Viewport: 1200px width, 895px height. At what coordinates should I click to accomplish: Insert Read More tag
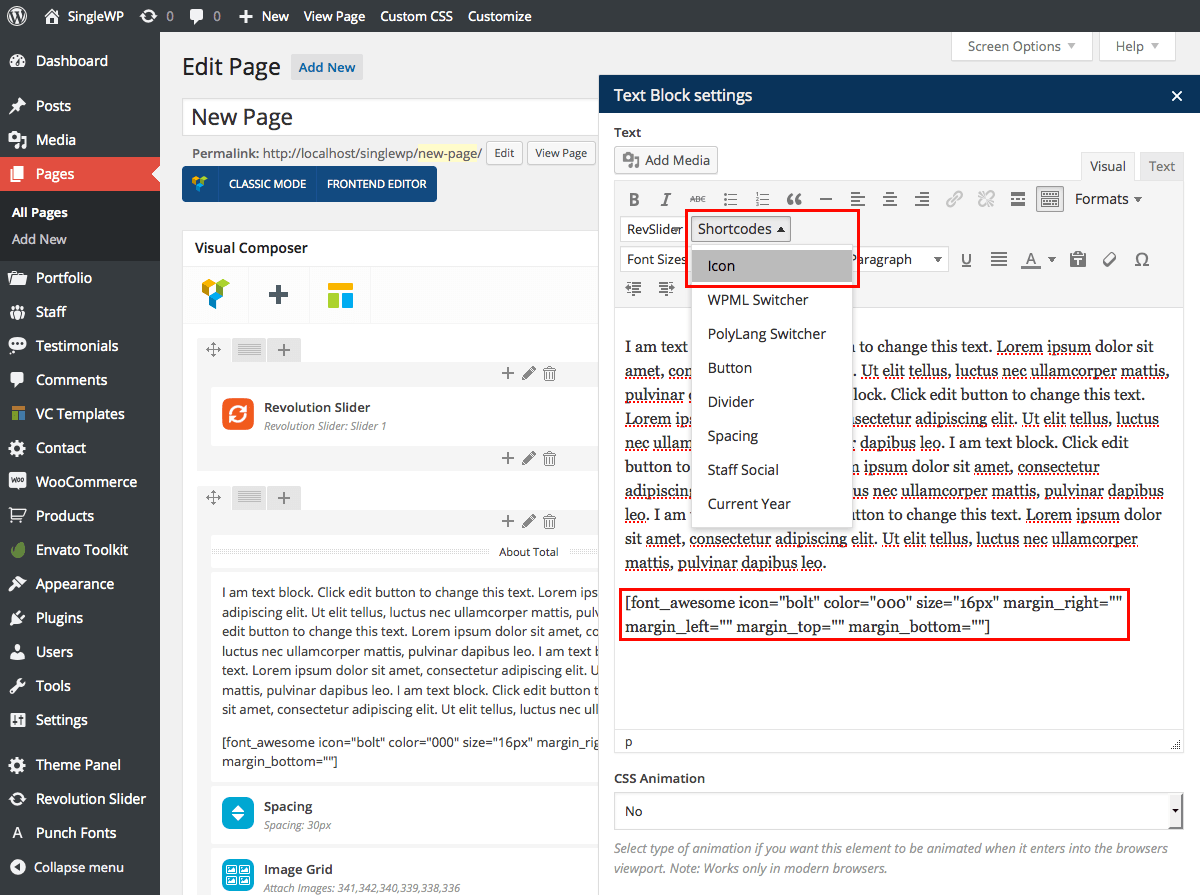[1018, 199]
